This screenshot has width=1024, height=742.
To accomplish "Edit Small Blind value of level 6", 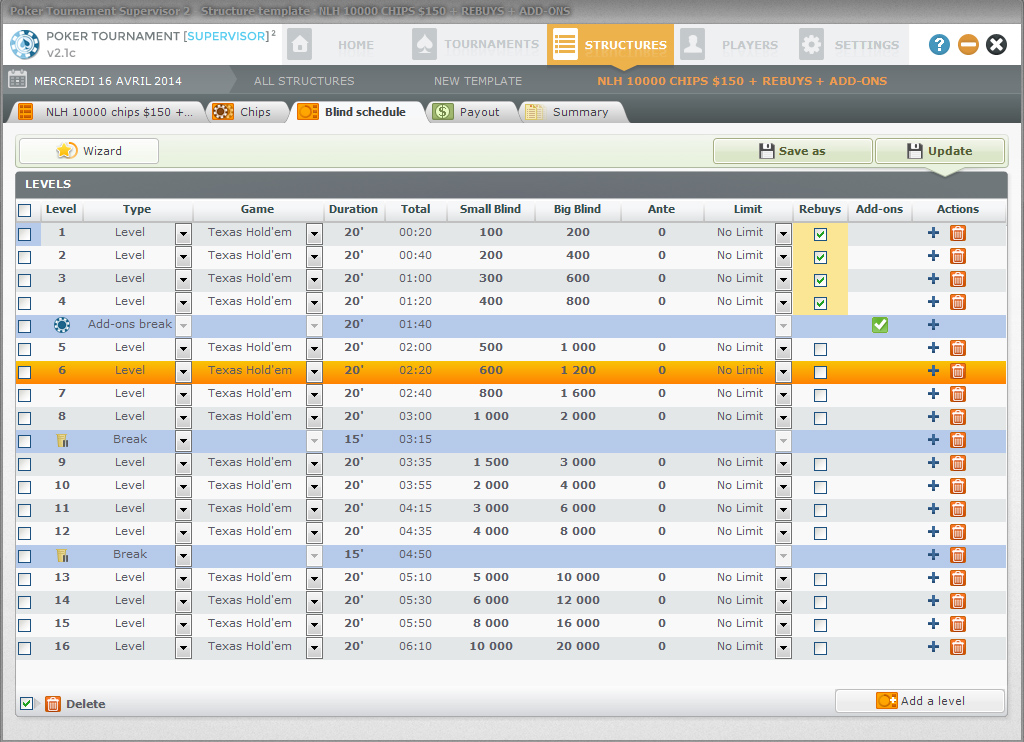I will 491,371.
